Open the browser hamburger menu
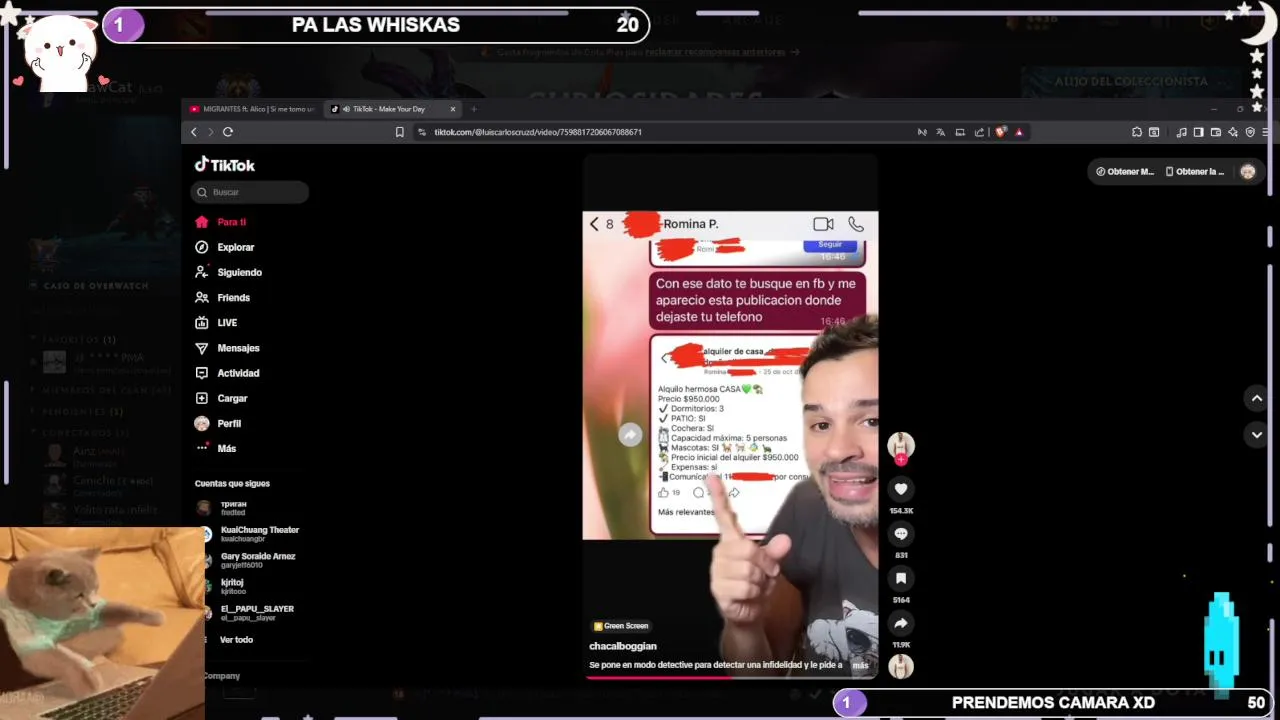This screenshot has width=1280, height=720. tap(1265, 132)
